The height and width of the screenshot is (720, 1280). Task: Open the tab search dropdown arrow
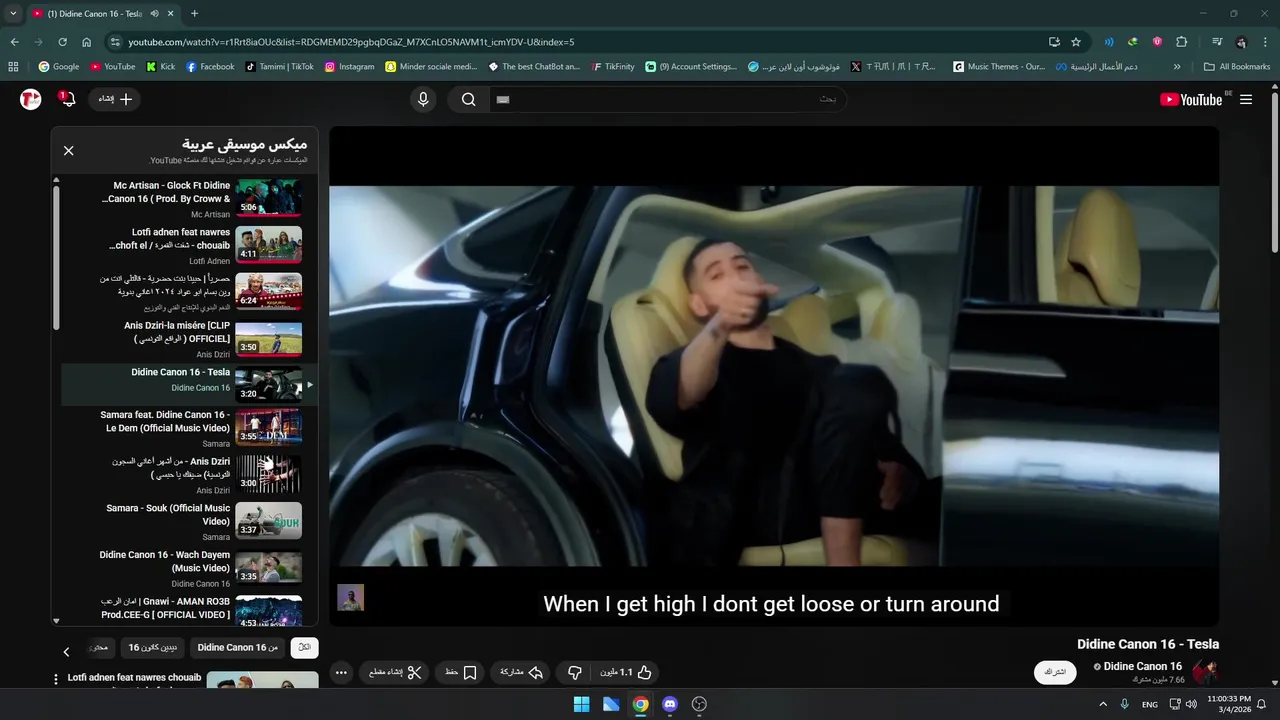pyautogui.click(x=13, y=14)
